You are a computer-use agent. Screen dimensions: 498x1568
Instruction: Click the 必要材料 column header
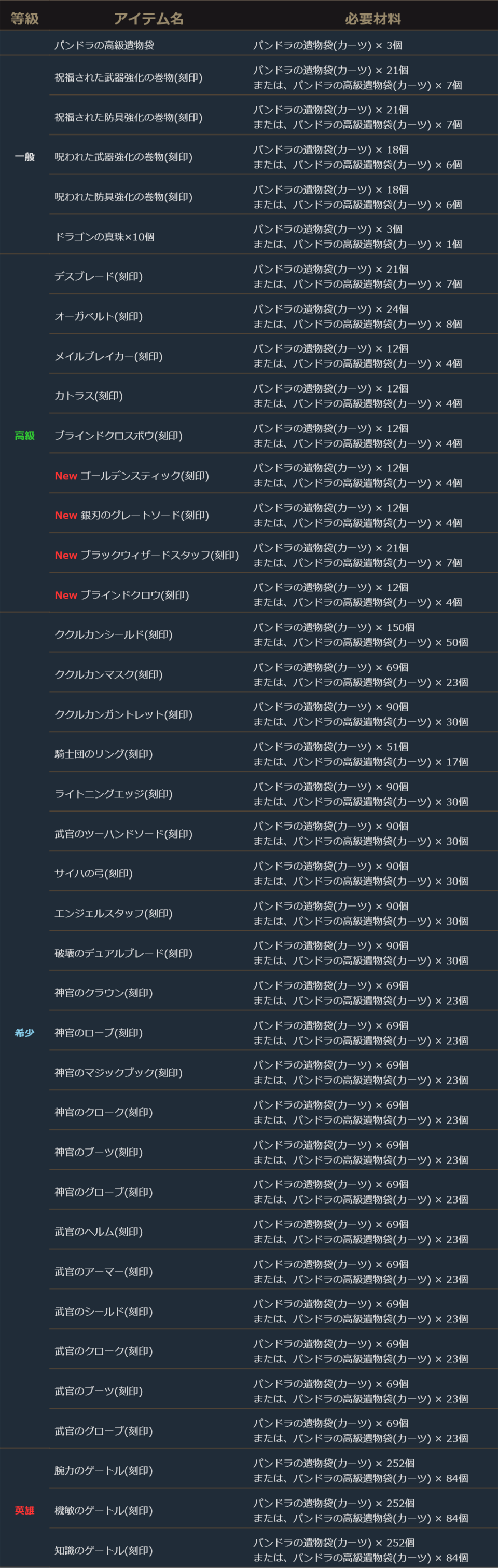tap(373, 19)
